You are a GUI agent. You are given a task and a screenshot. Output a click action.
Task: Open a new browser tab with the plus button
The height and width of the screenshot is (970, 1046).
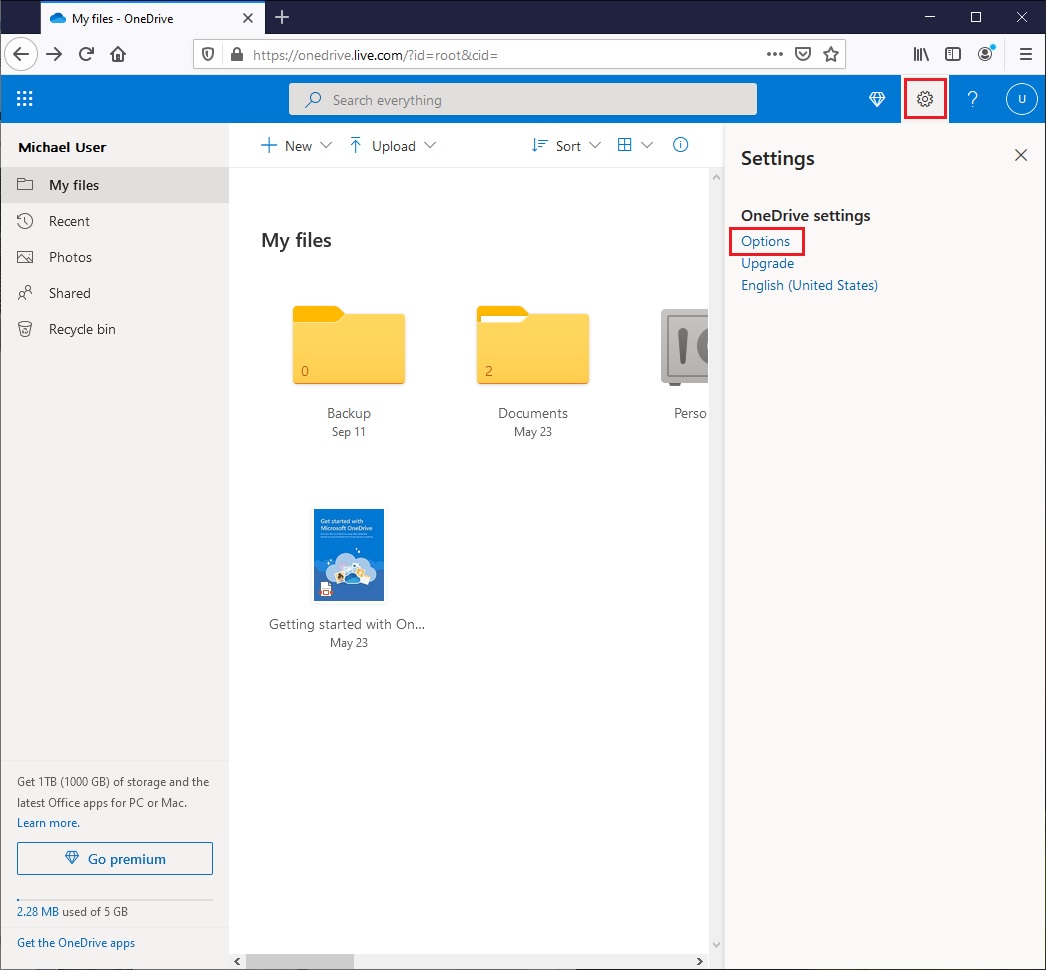[x=282, y=17]
